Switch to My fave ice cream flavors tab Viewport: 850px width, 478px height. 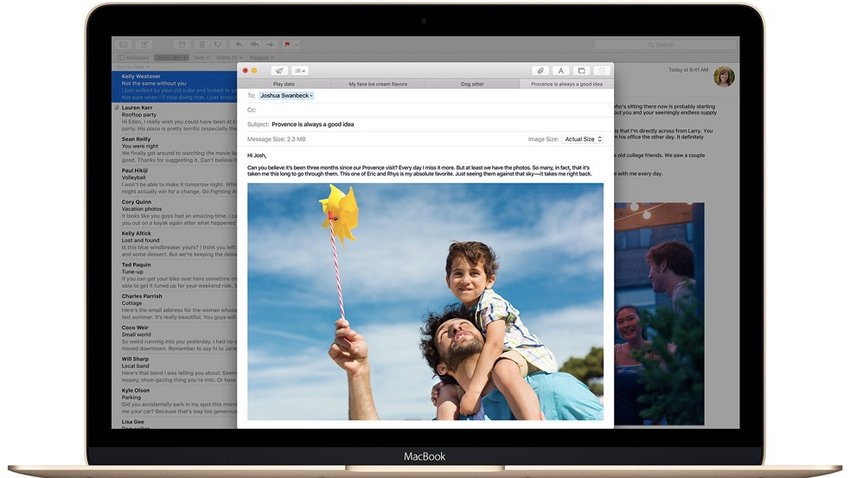click(x=378, y=84)
